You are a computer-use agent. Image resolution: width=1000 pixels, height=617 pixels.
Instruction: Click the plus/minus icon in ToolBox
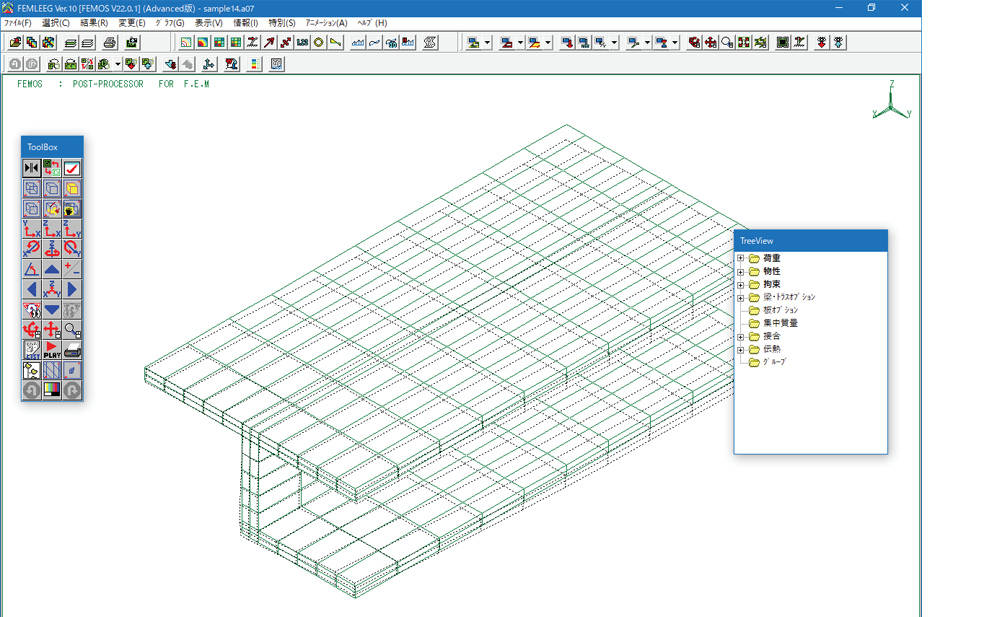coord(72,269)
